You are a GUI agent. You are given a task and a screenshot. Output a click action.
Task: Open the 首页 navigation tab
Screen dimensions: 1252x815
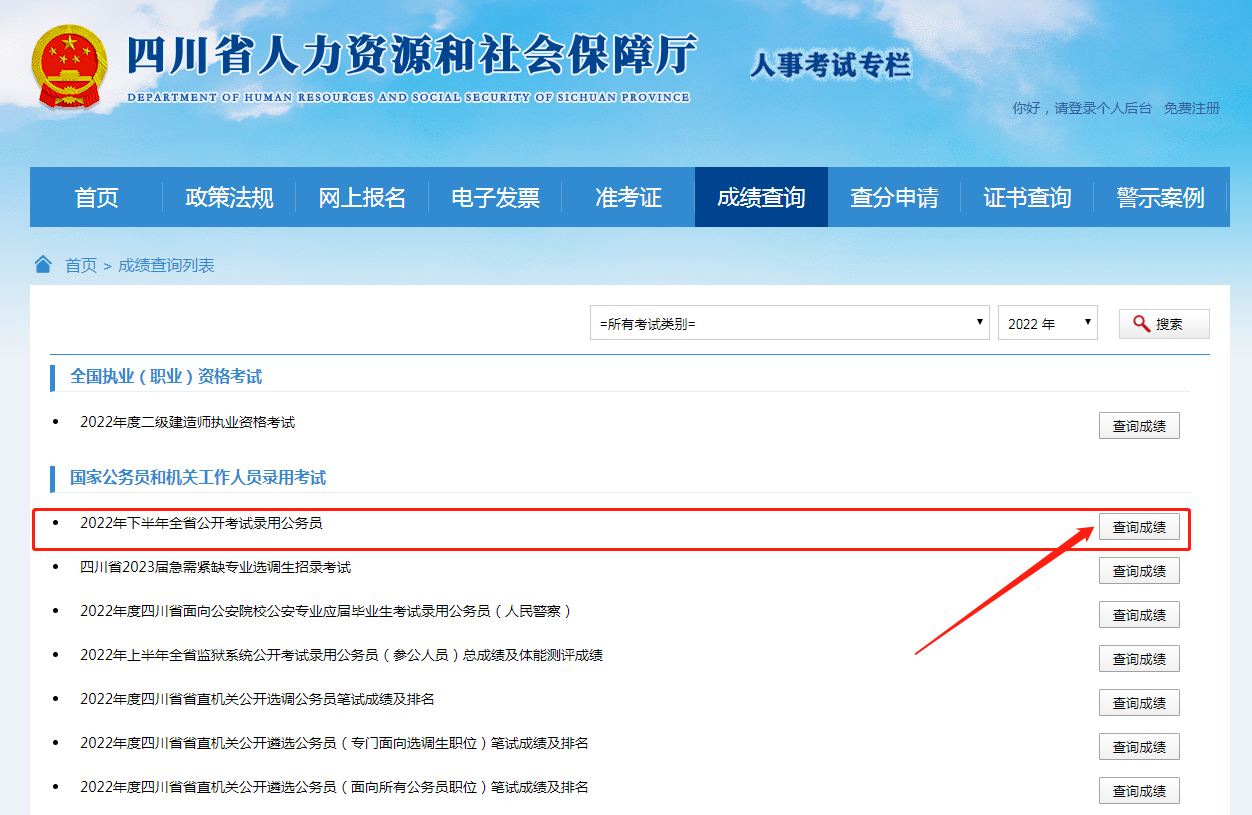[96, 197]
